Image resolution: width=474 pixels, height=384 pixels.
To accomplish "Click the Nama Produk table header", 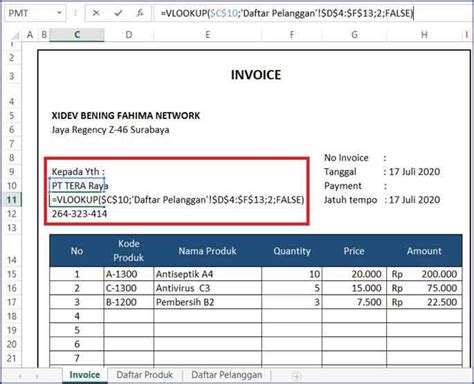I will tap(208, 251).
